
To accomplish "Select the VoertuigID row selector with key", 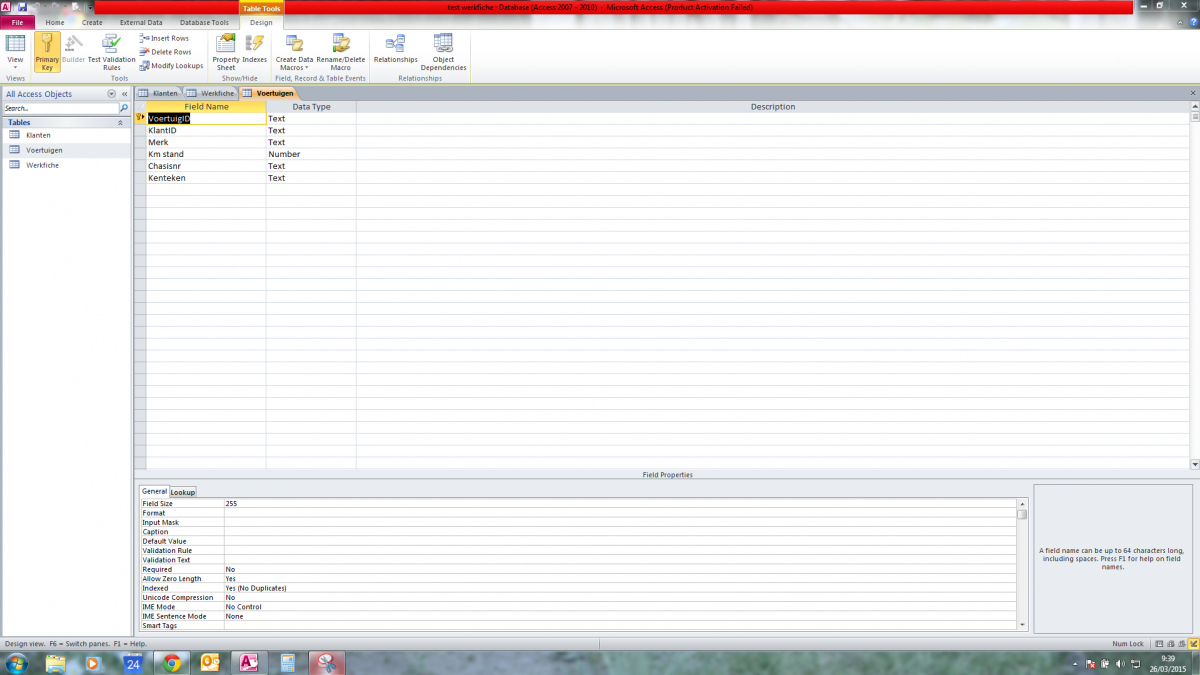I will tap(140, 118).
